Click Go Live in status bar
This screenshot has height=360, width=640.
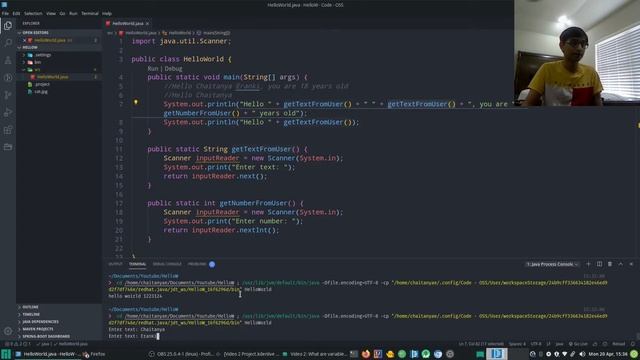click(578, 344)
